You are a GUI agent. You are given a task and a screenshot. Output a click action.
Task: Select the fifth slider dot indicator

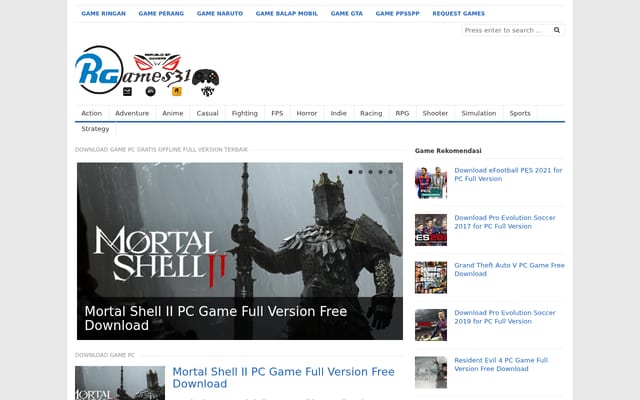tap(390, 172)
